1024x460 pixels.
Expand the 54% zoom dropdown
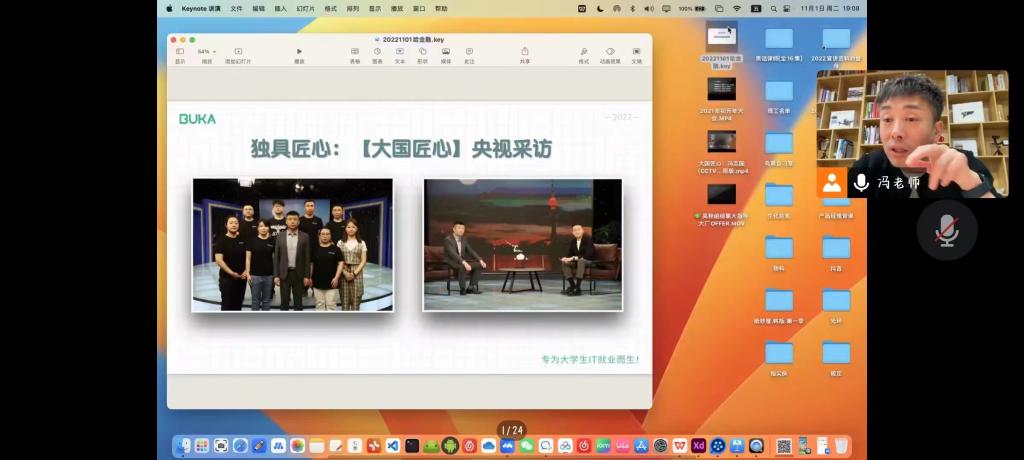tap(206, 51)
